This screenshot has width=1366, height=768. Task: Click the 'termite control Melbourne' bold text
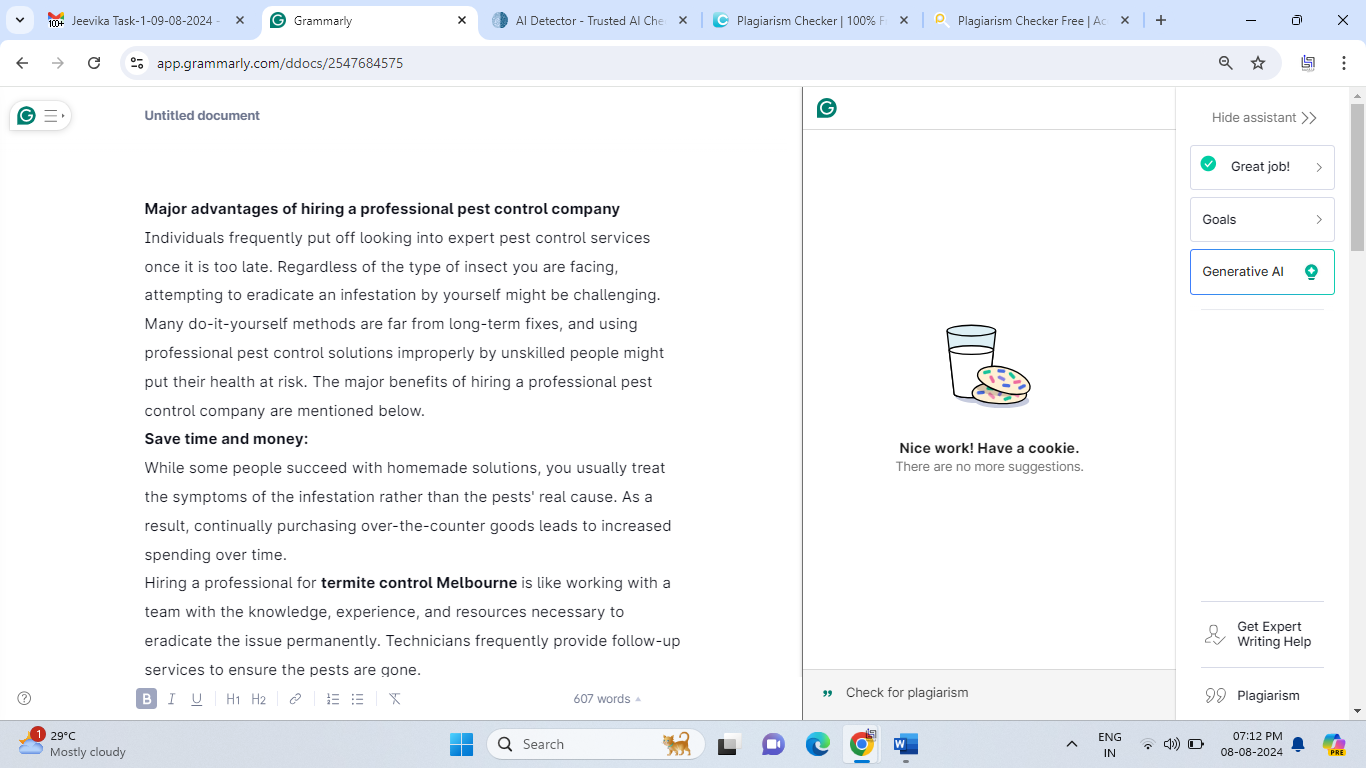pos(419,583)
